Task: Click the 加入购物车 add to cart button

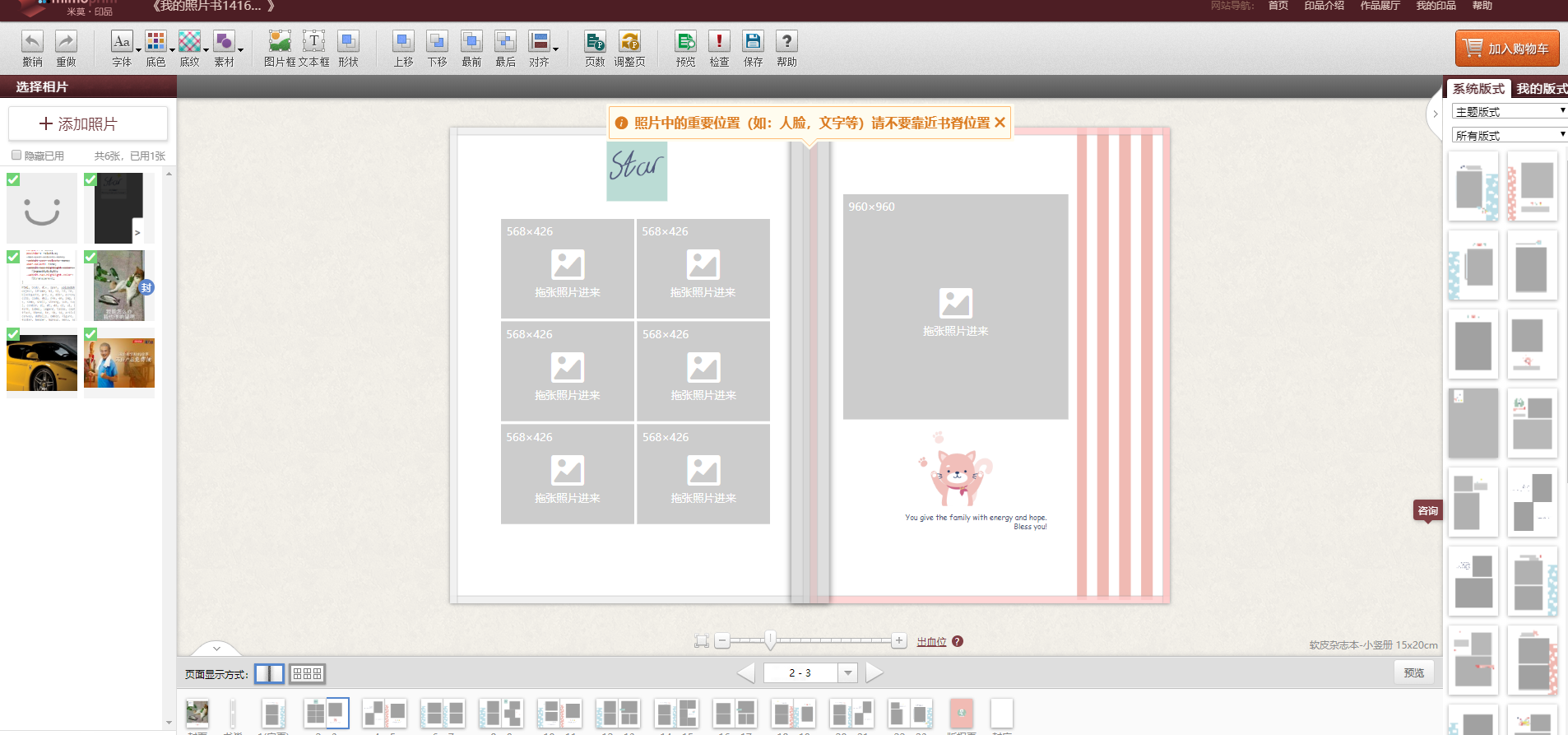Action: 1507,49
